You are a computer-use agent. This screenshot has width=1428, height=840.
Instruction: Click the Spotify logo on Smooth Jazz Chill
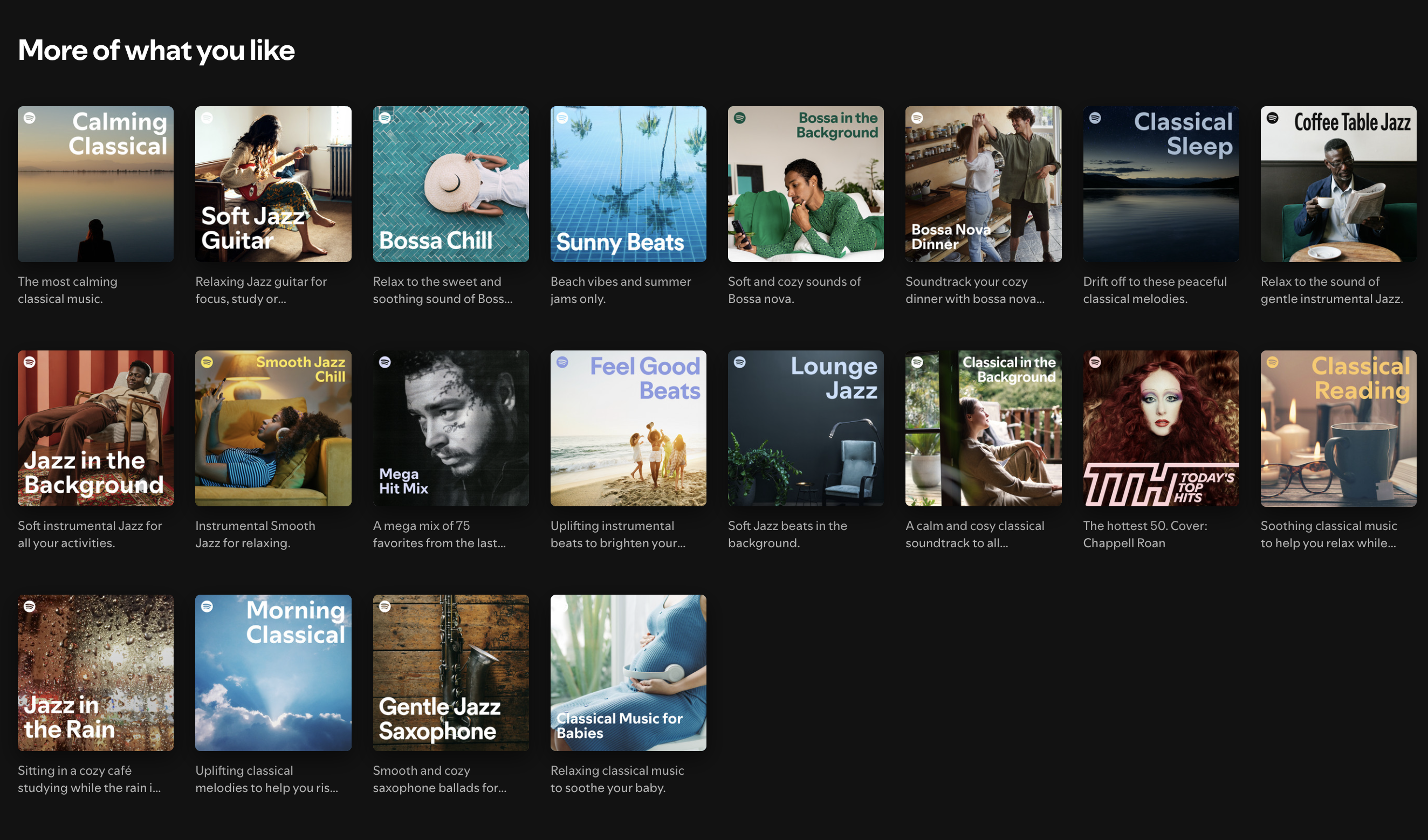pos(208,362)
